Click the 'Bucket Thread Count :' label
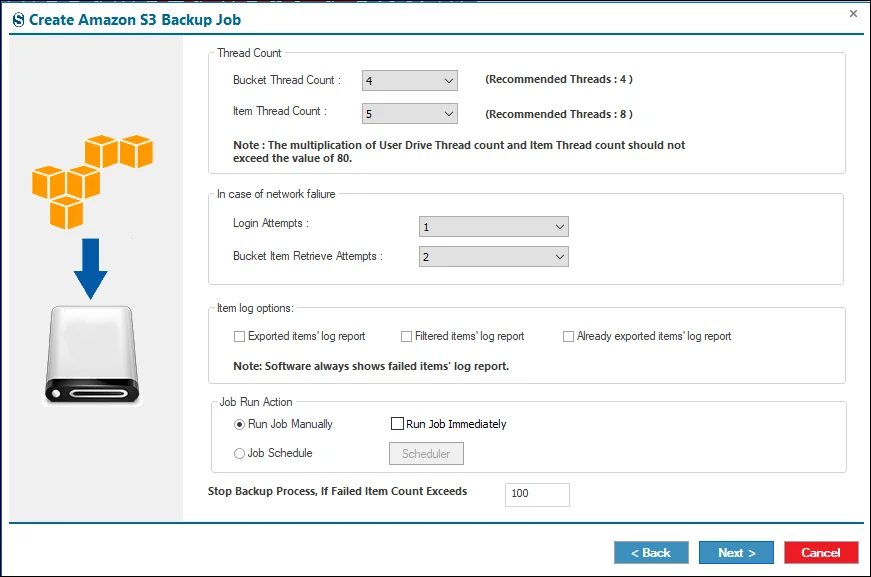 click(287, 80)
